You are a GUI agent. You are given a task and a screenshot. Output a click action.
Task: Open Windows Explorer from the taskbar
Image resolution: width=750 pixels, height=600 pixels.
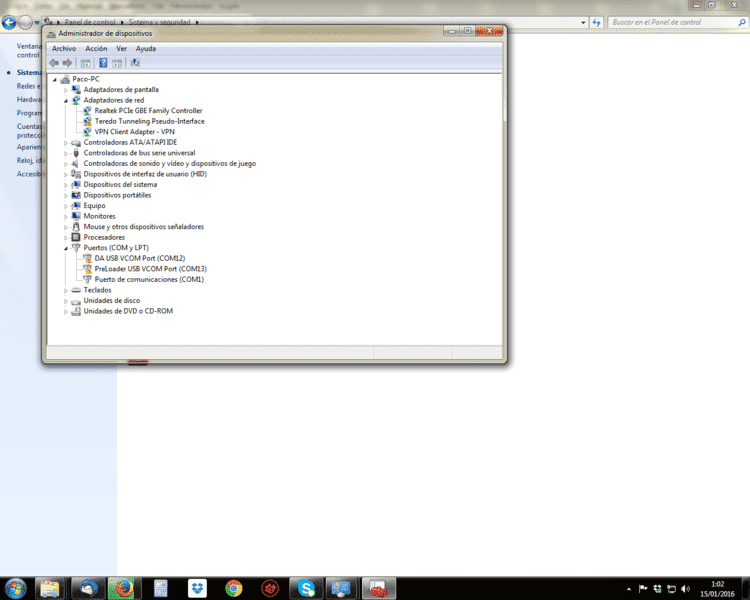[50, 588]
